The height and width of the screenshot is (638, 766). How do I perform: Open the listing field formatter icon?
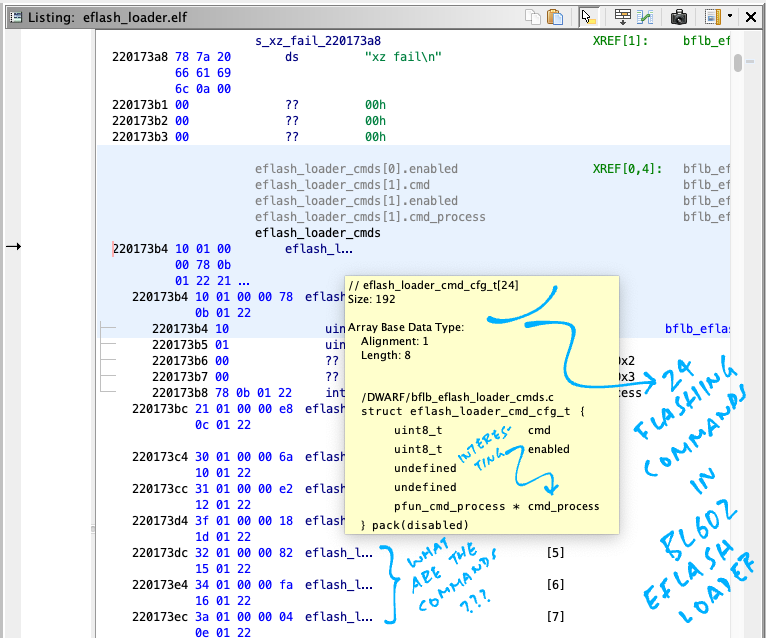(x=623, y=17)
